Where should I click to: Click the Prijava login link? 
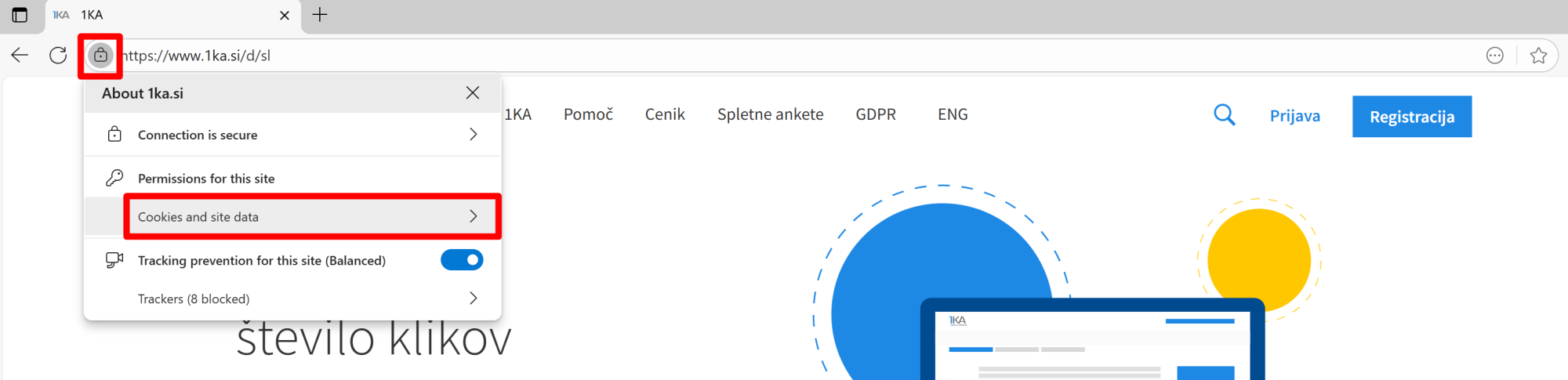point(1294,116)
